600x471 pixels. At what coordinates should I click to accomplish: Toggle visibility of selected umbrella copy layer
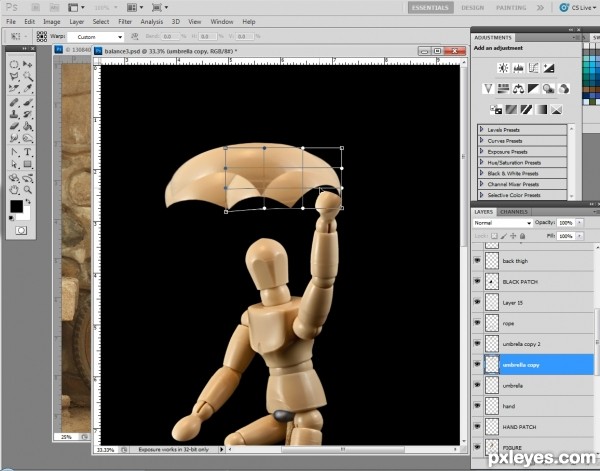pos(477,364)
